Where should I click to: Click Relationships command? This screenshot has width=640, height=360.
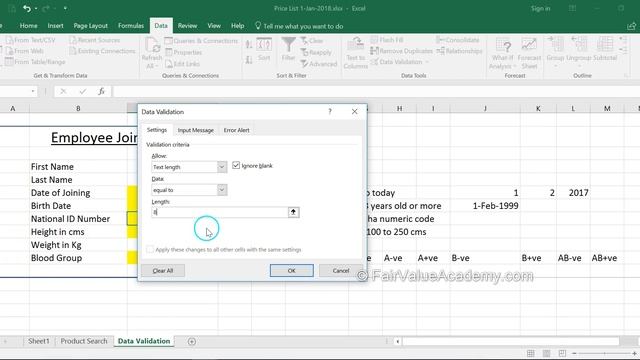(460, 51)
